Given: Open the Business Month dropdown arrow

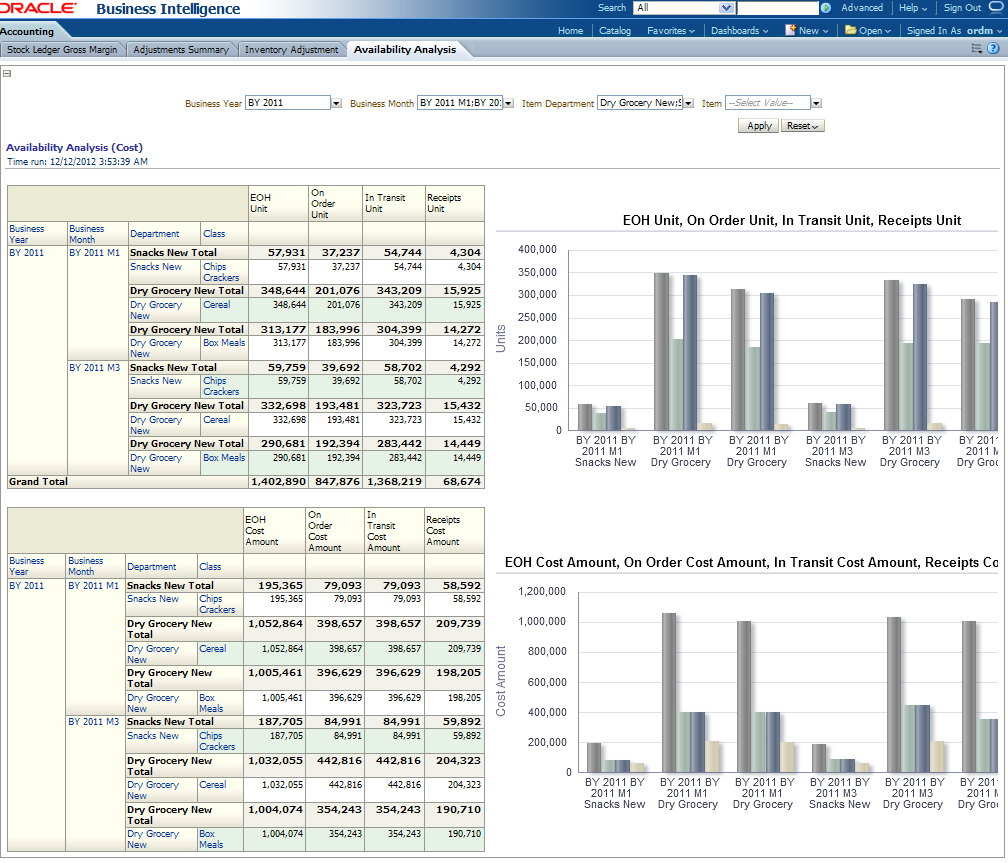Looking at the screenshot, I should [508, 103].
